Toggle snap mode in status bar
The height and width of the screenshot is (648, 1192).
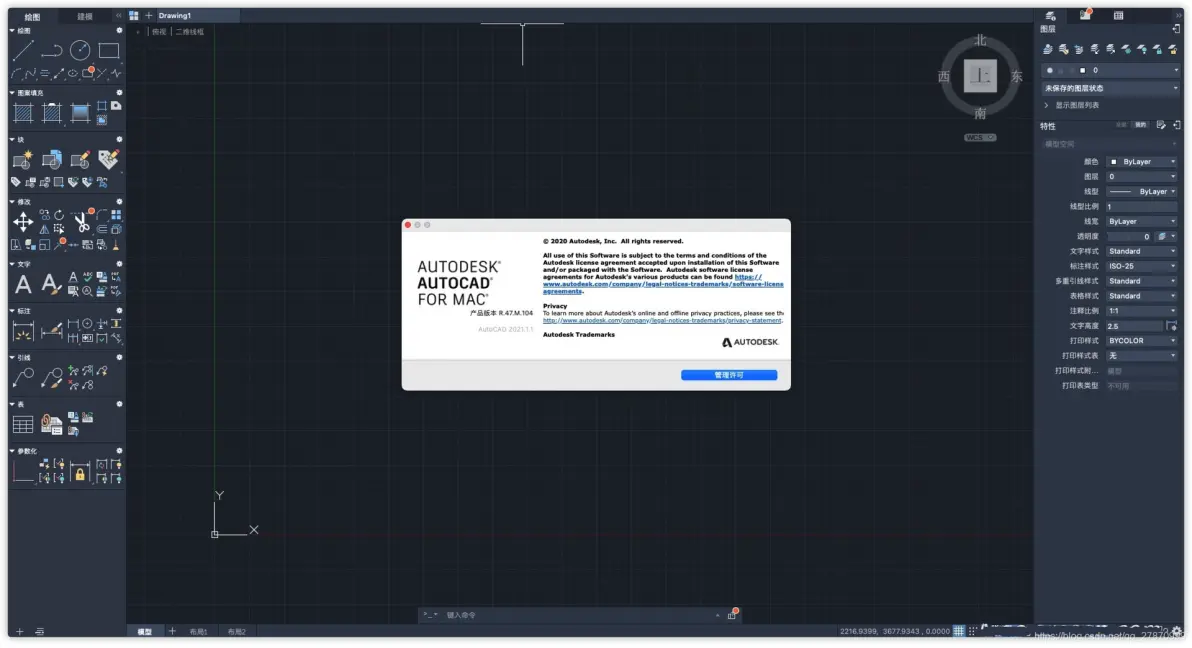(x=972, y=631)
